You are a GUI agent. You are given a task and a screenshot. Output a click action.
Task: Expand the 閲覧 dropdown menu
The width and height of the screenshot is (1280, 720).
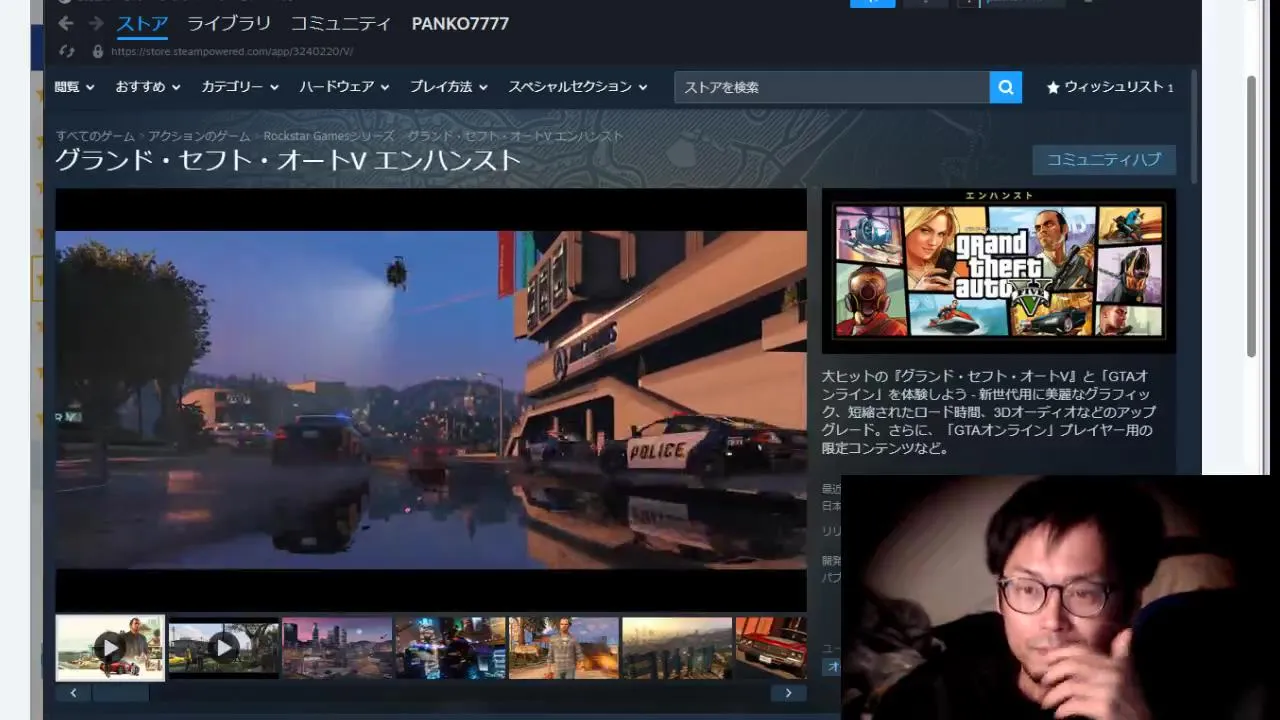(75, 87)
